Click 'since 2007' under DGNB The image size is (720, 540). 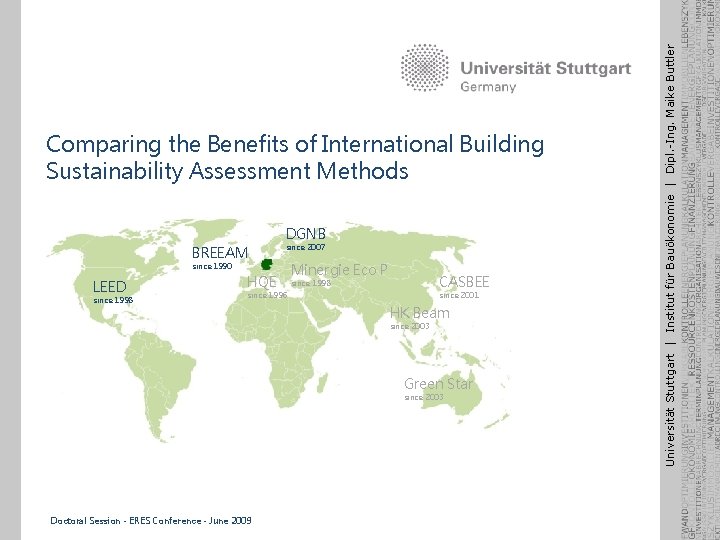click(305, 247)
